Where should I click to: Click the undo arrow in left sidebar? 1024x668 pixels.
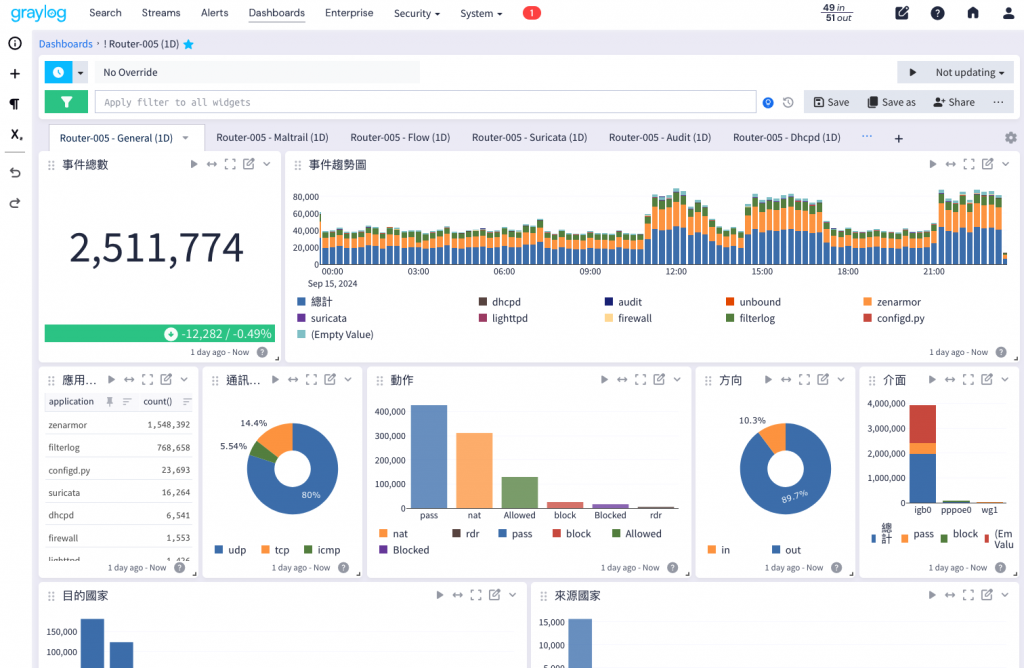pyautogui.click(x=15, y=173)
